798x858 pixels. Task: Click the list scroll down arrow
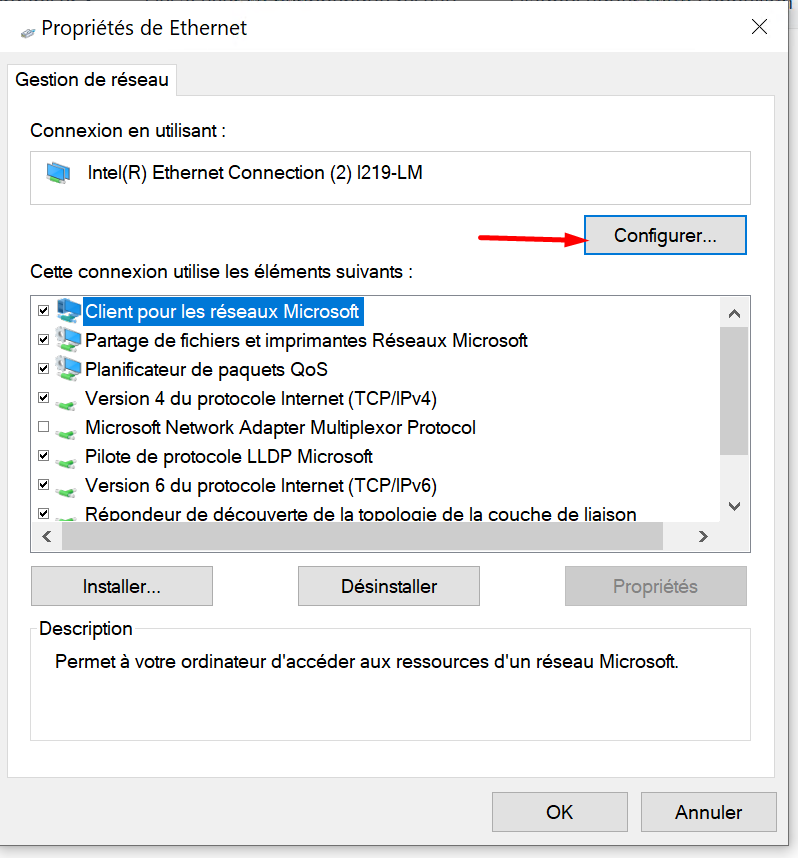(x=735, y=506)
